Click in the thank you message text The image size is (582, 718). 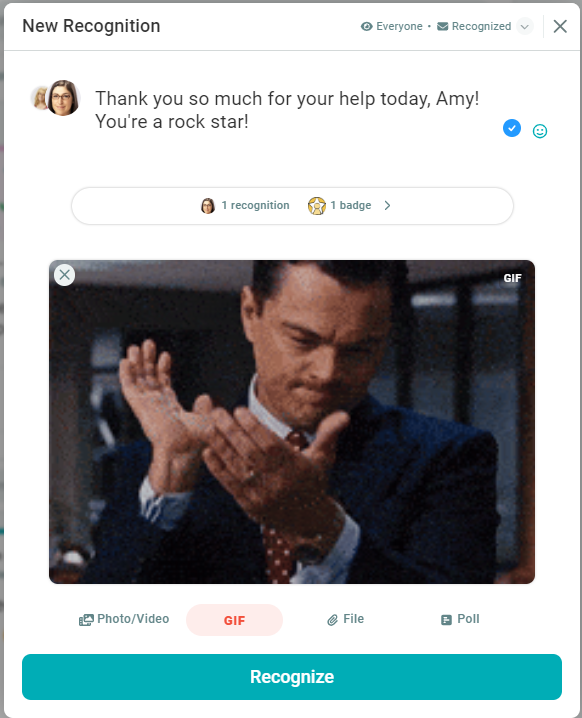(287, 110)
